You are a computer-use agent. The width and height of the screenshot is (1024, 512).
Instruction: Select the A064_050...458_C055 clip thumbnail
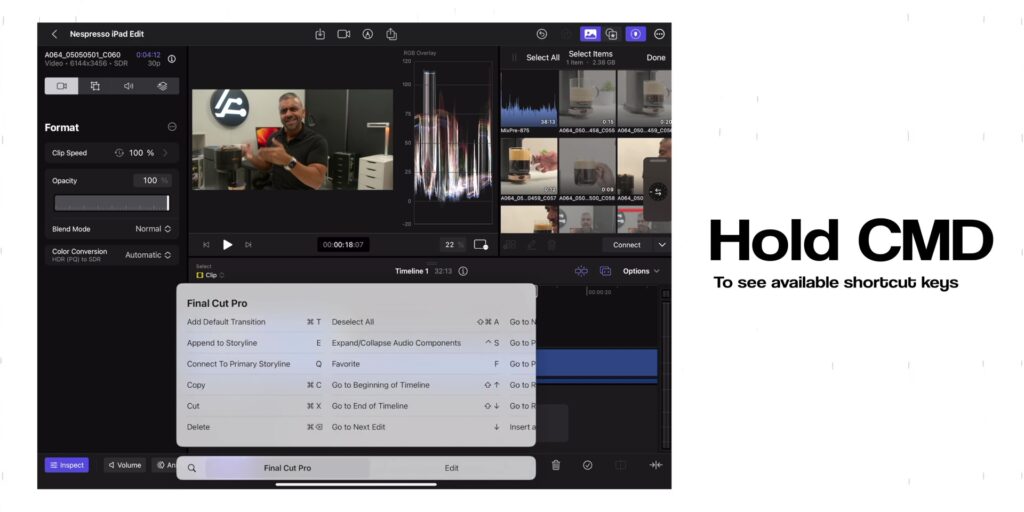point(587,99)
